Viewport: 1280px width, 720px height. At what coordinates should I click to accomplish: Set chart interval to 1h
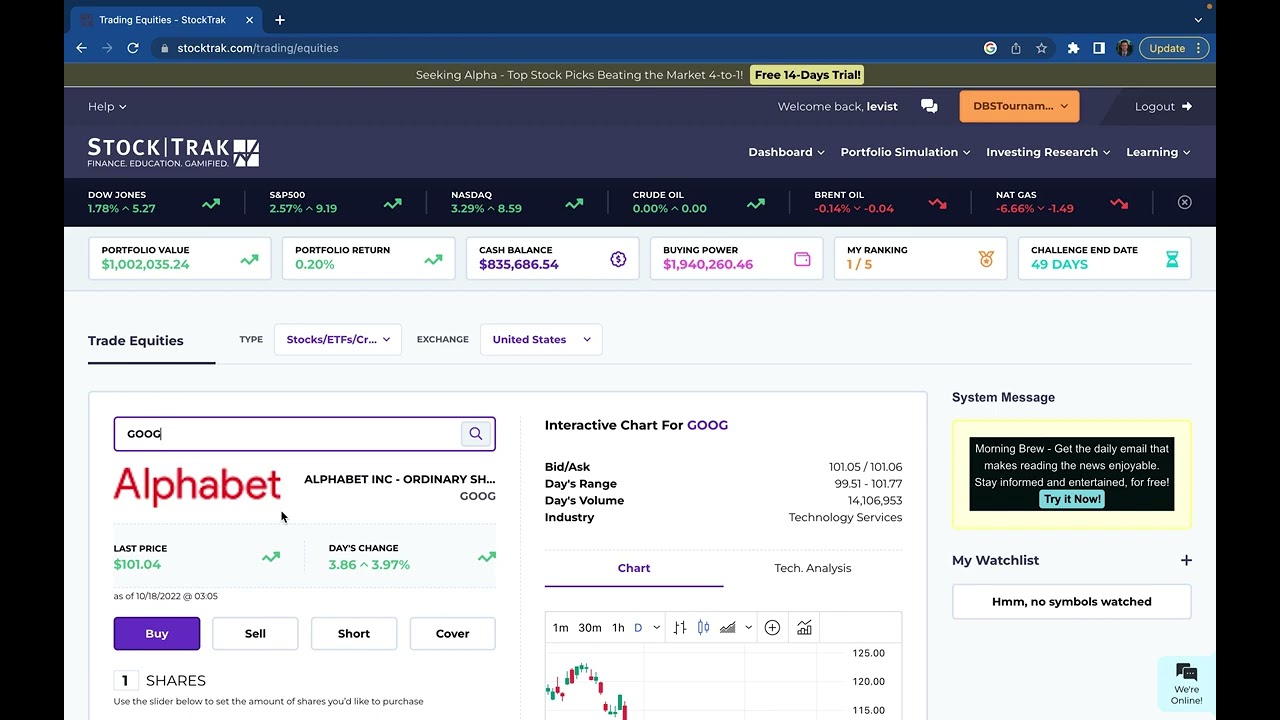[x=618, y=628]
